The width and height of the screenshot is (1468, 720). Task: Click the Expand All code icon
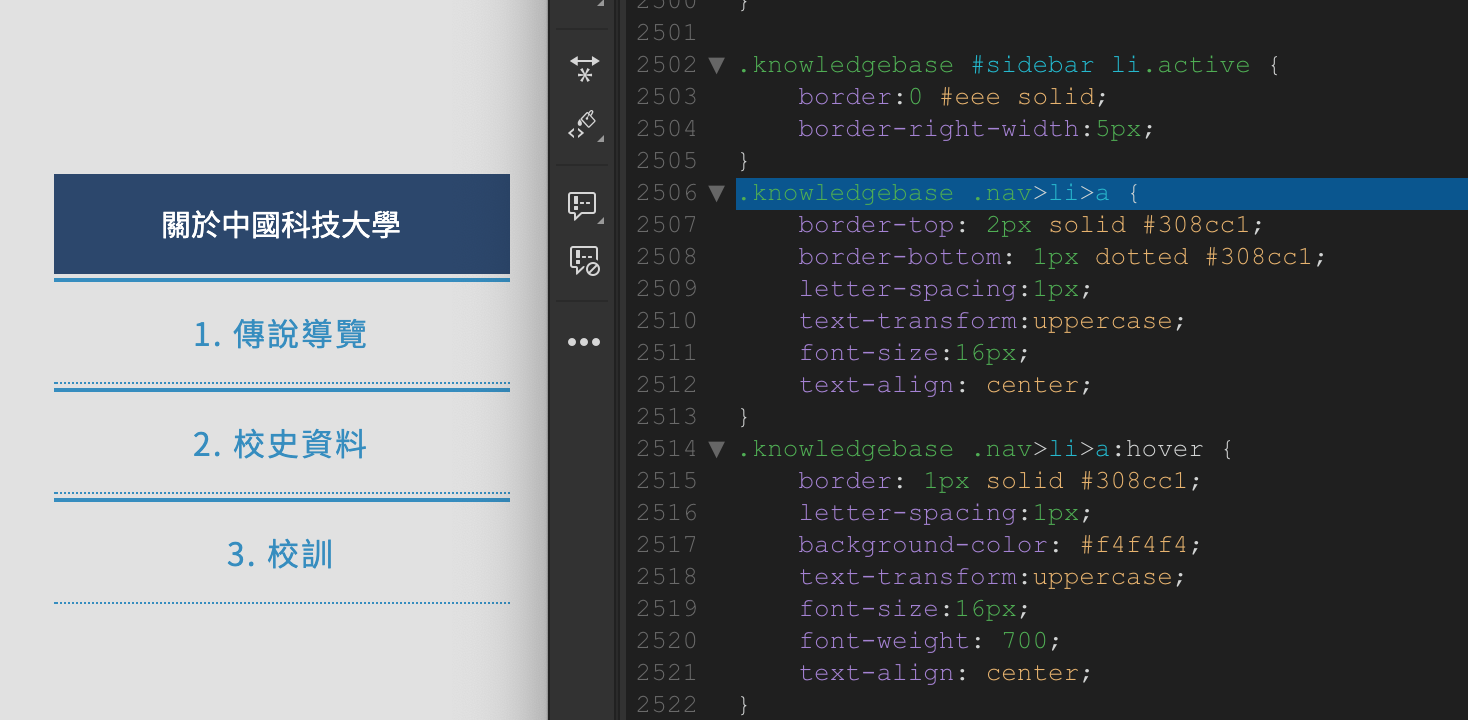coord(584,69)
